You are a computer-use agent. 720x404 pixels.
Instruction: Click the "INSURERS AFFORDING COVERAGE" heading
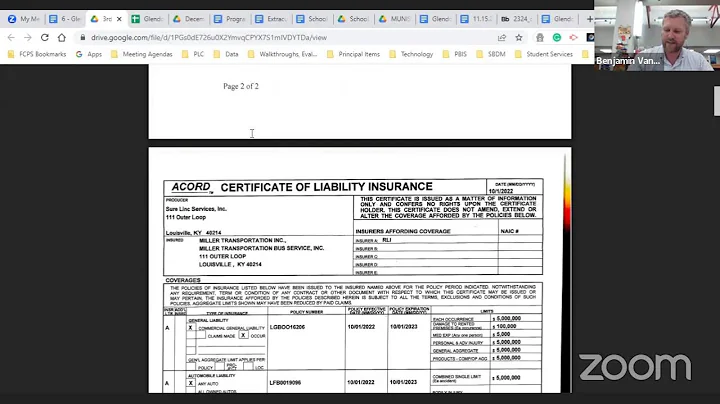pos(403,231)
